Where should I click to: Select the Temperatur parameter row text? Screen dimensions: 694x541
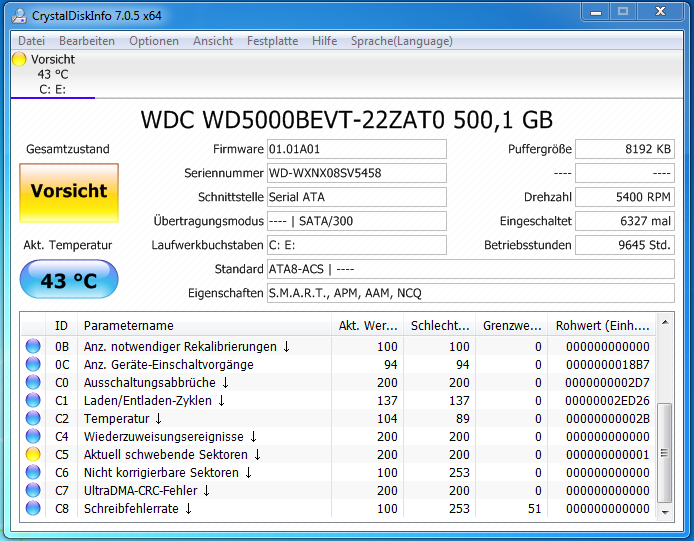point(123,418)
